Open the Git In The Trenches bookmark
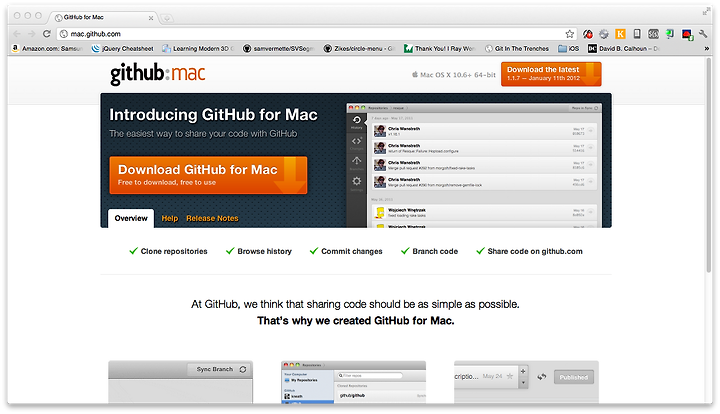720x414 pixels. (517, 49)
